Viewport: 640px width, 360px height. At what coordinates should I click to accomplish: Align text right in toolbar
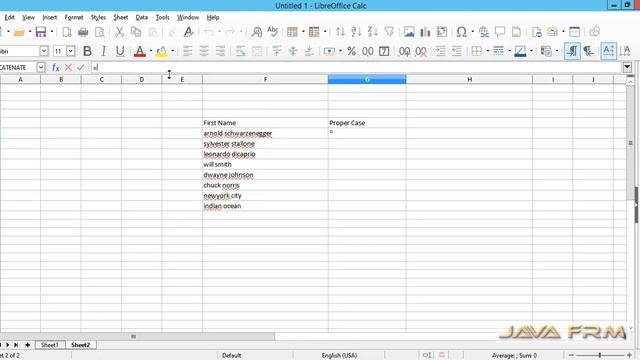tap(220, 51)
